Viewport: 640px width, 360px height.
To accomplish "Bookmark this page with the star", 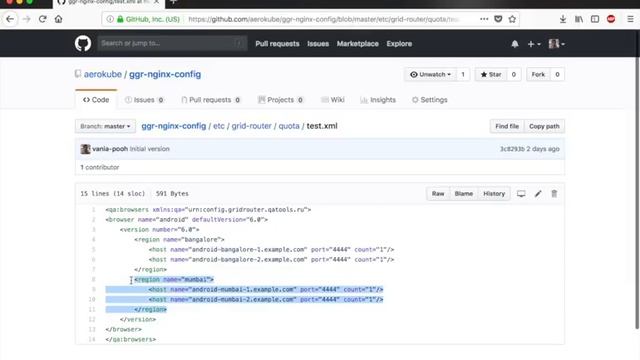I will (512, 19).
